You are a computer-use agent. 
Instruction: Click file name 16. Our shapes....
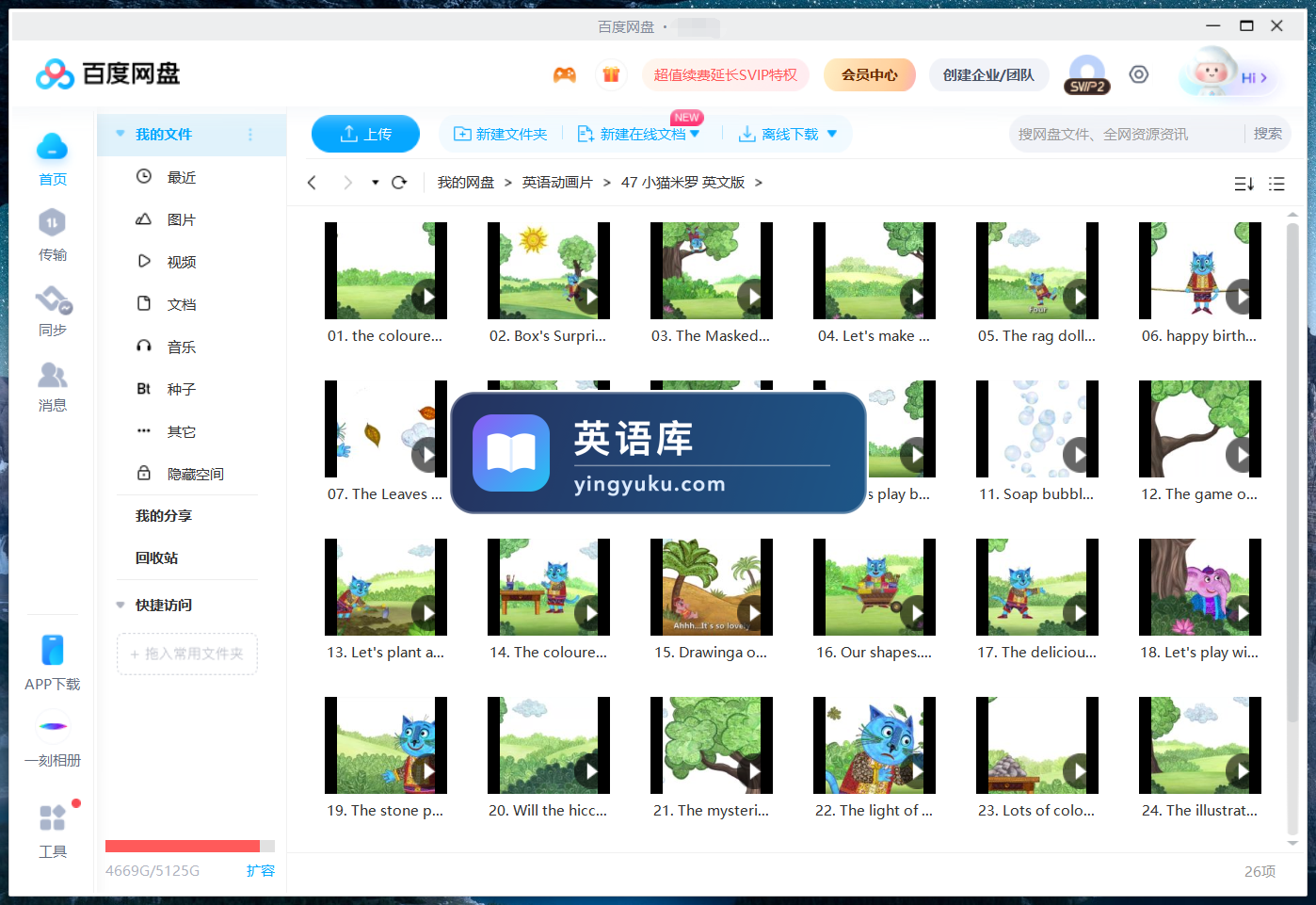point(875,652)
